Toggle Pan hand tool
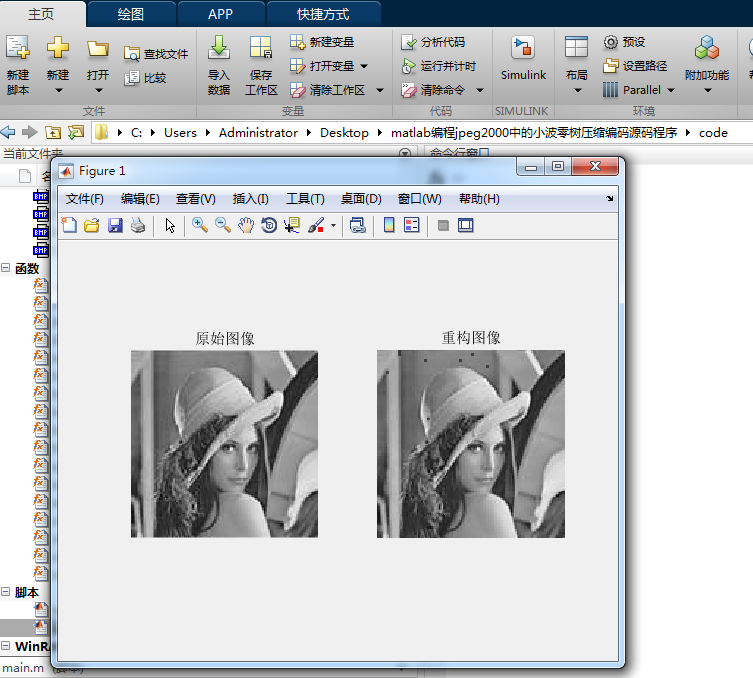 [x=246, y=225]
